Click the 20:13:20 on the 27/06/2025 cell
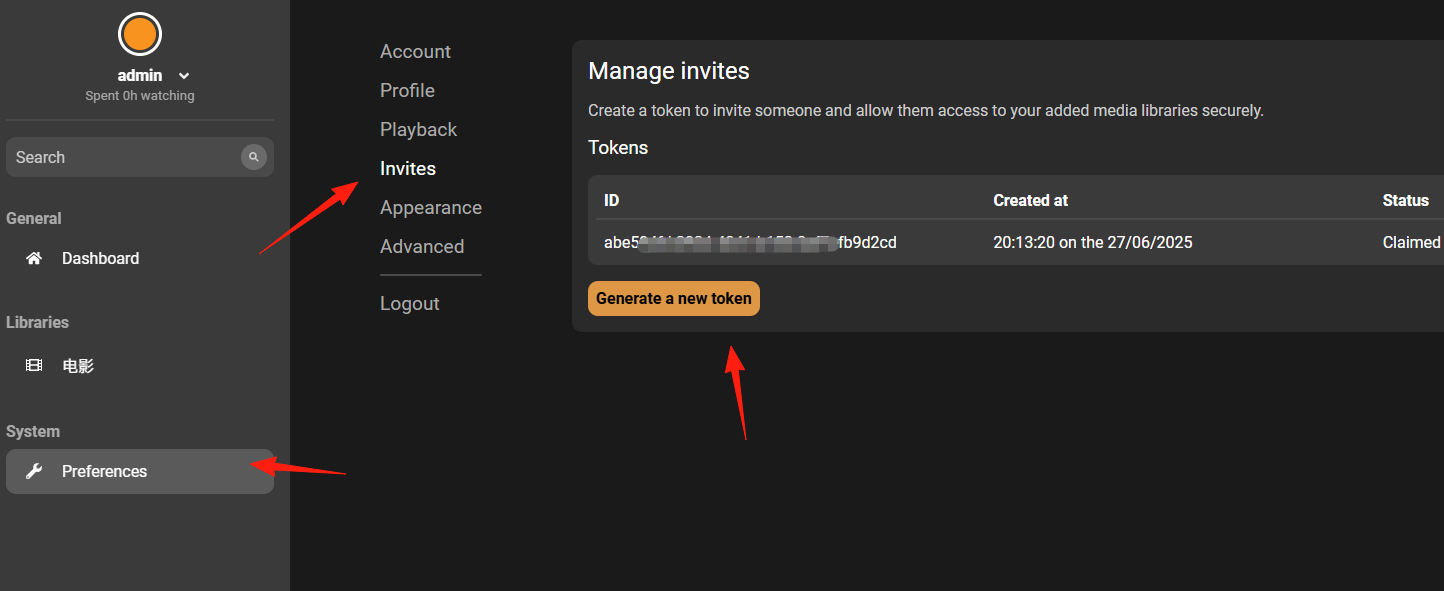The image size is (1444, 591). pos(1093,242)
